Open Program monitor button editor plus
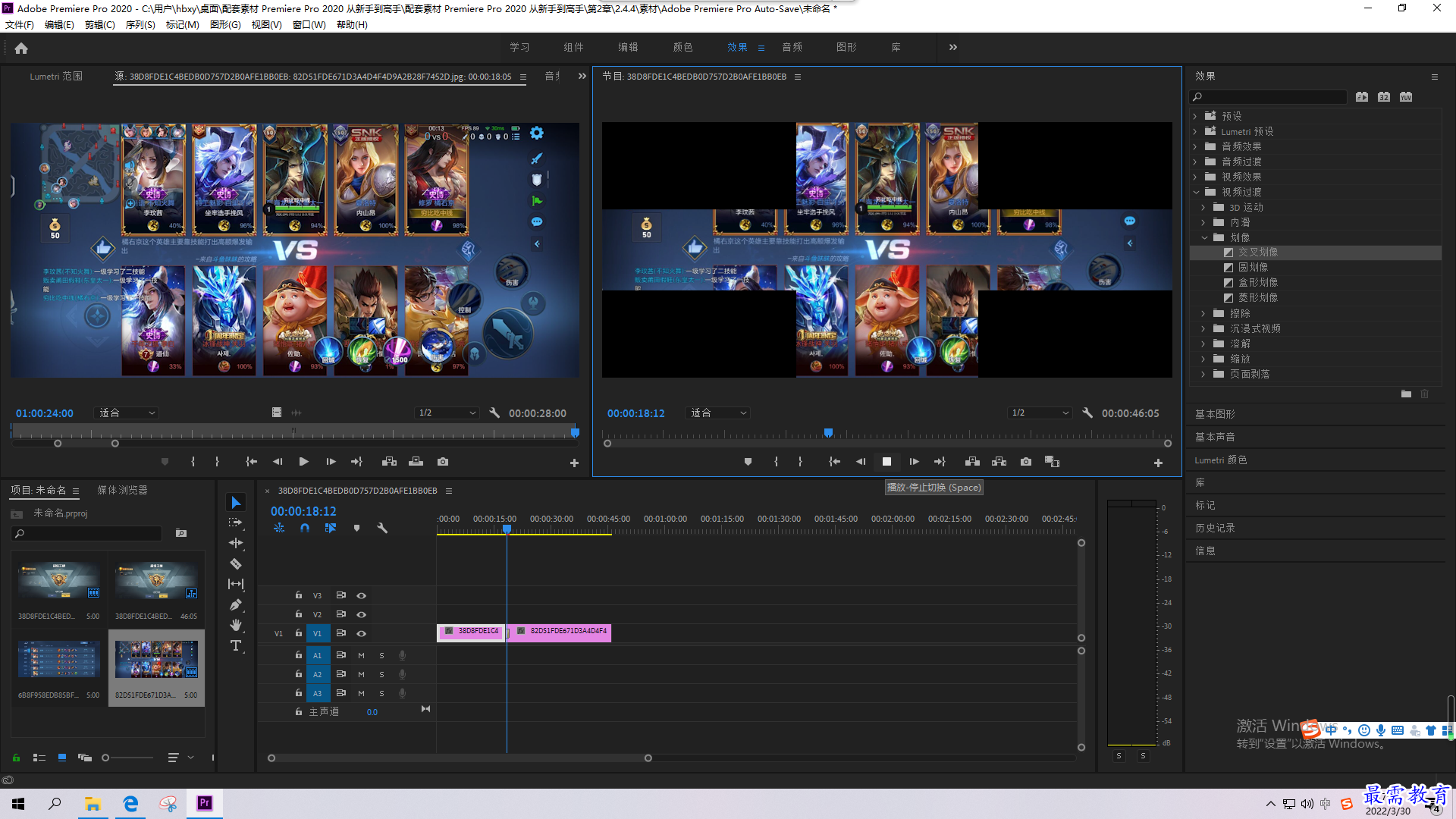The image size is (1456, 819). click(1158, 463)
